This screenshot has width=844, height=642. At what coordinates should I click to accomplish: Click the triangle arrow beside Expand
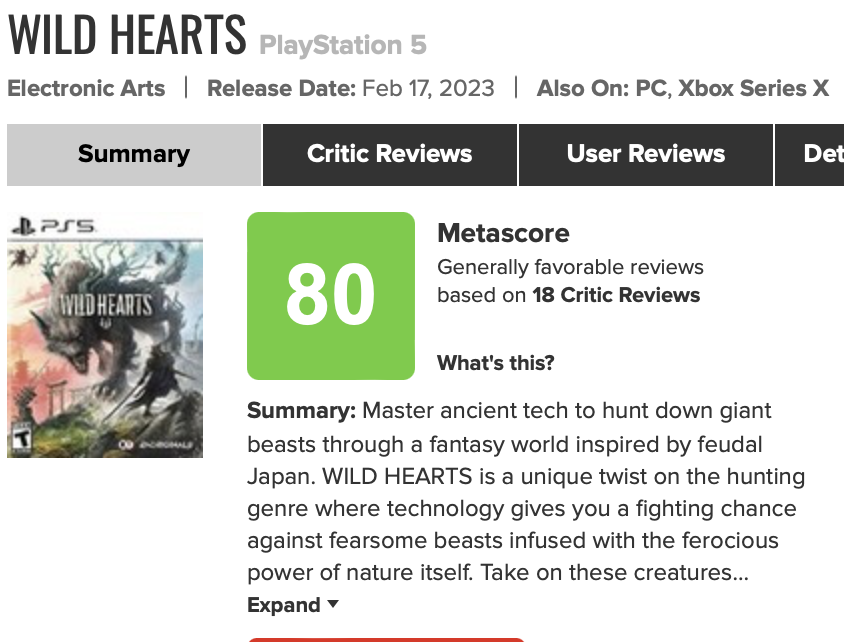click(333, 604)
